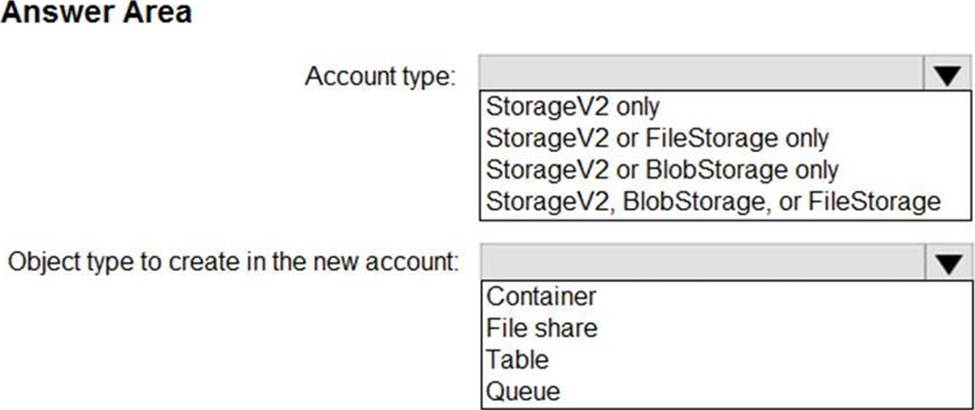Click empty area right of 'Container' option
975x410 pixels.
point(780,296)
